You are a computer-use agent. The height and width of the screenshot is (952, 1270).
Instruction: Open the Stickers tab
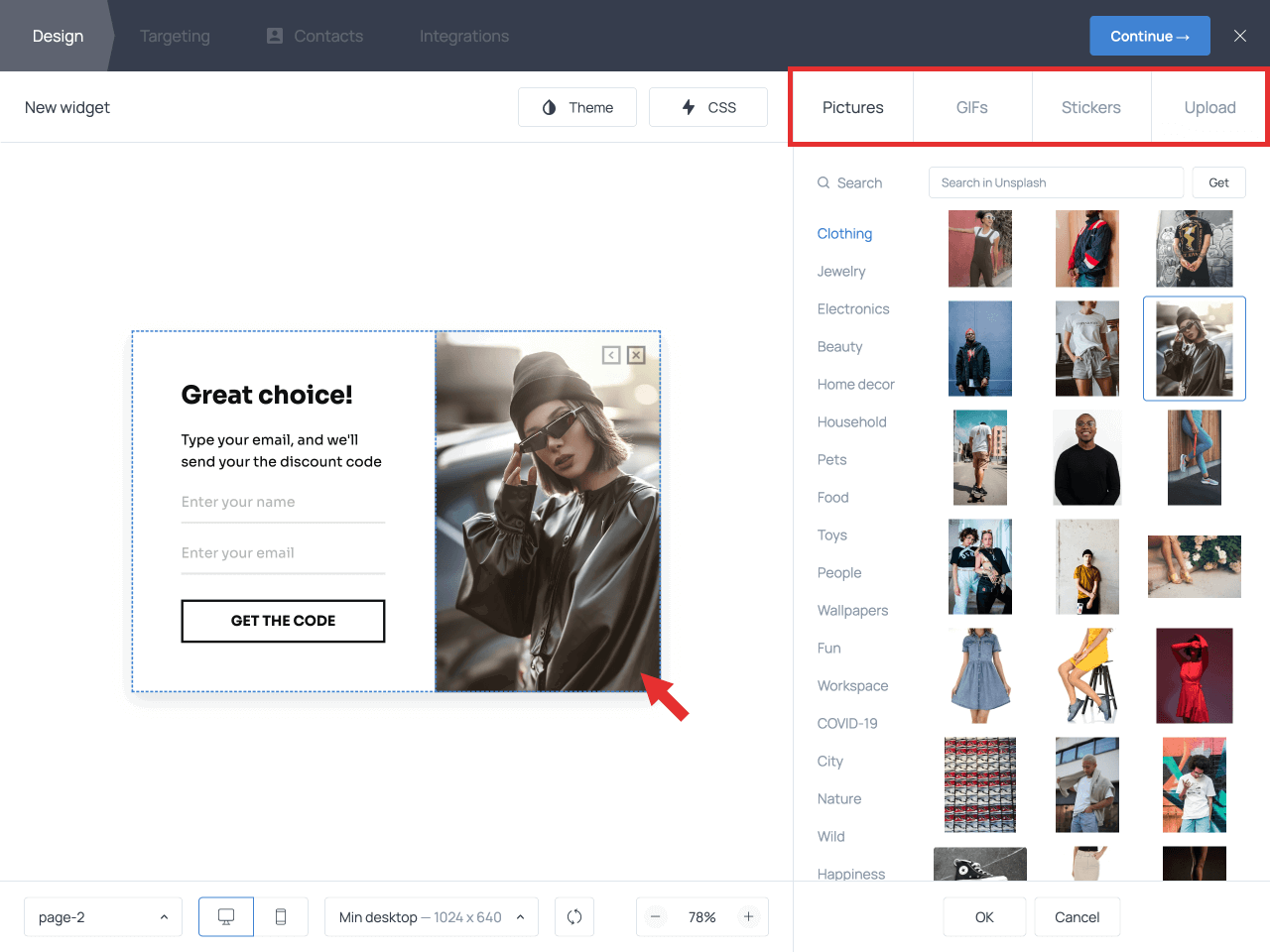(x=1091, y=107)
